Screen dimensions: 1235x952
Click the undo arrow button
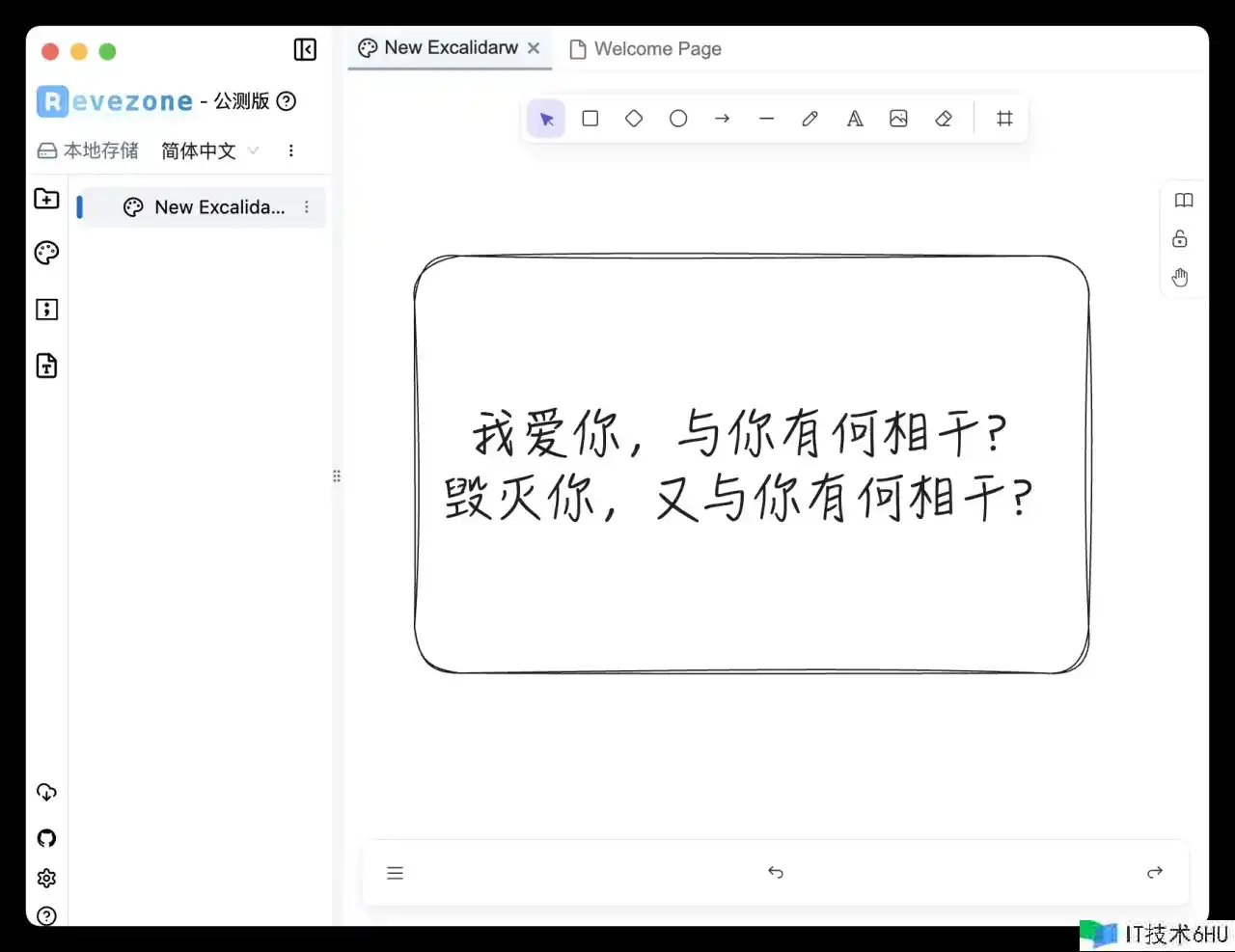[776, 873]
